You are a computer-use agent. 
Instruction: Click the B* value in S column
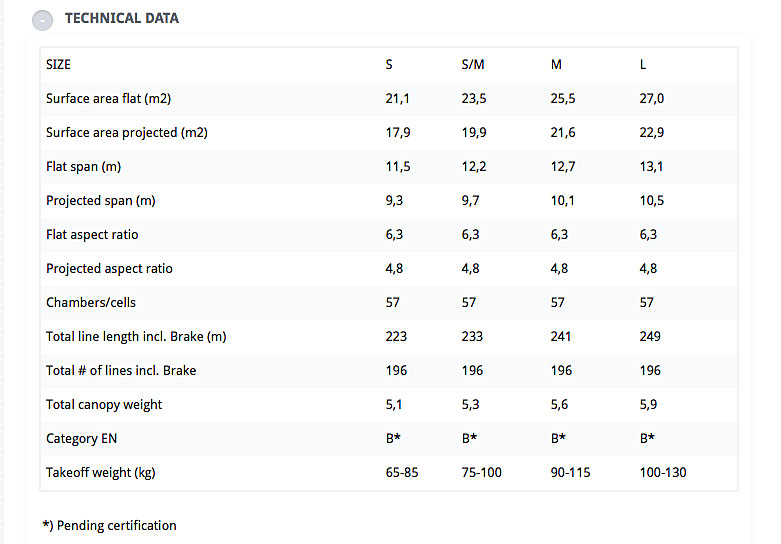coord(393,438)
